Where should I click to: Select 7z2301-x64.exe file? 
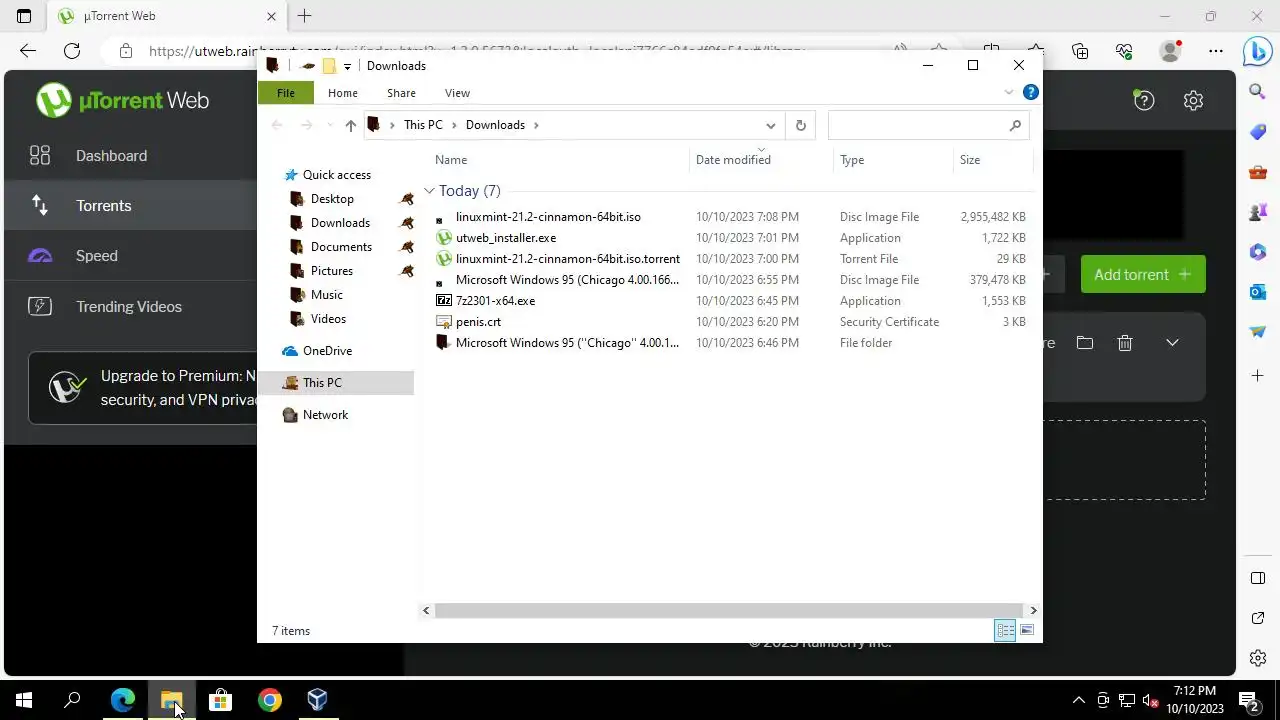click(495, 301)
